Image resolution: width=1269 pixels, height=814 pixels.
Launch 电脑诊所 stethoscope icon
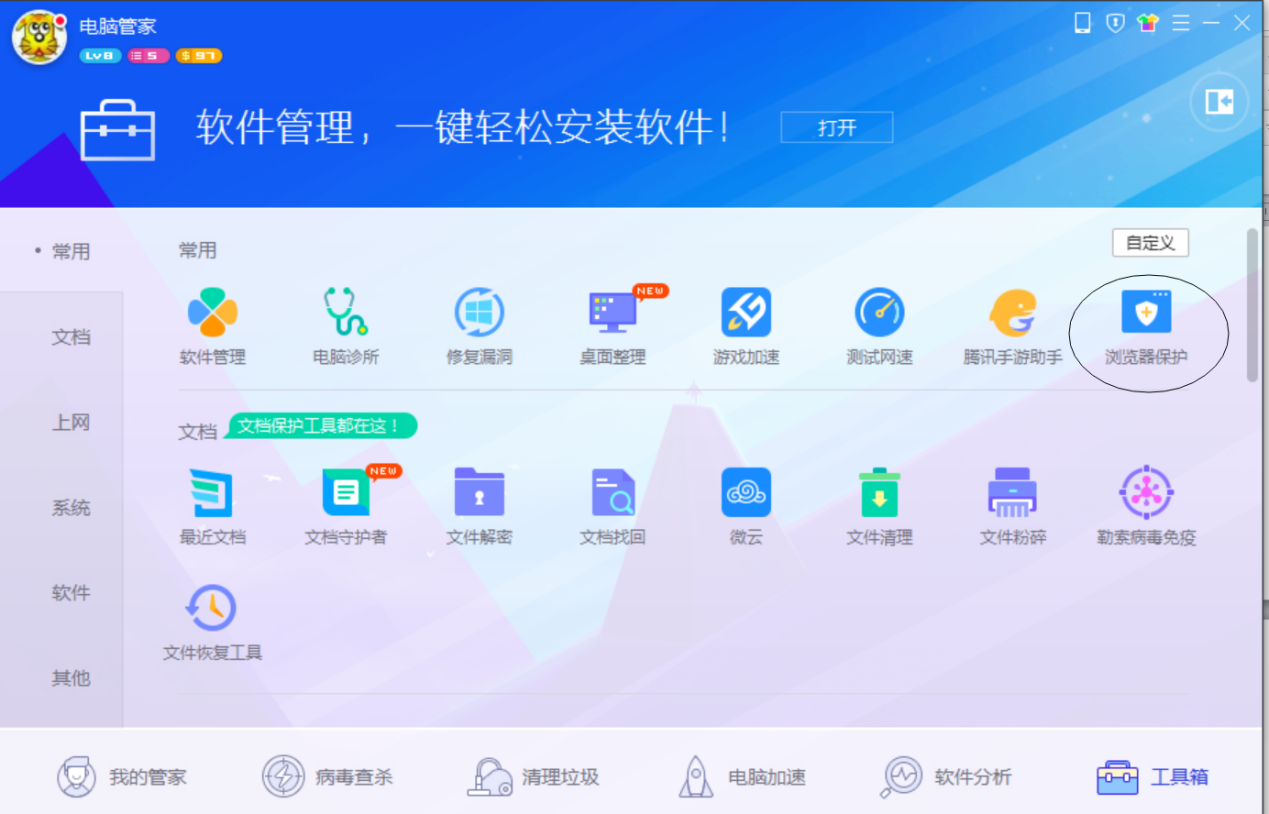346,312
